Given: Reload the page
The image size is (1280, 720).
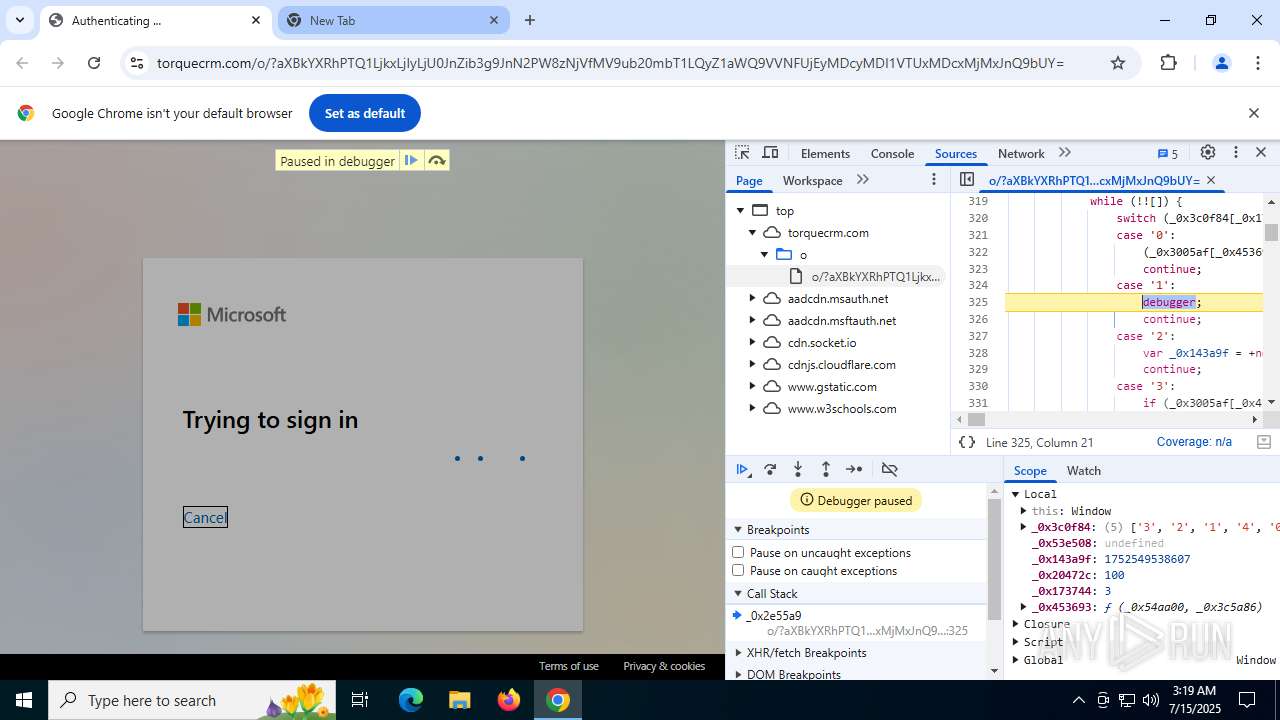Looking at the screenshot, I should pos(94,63).
